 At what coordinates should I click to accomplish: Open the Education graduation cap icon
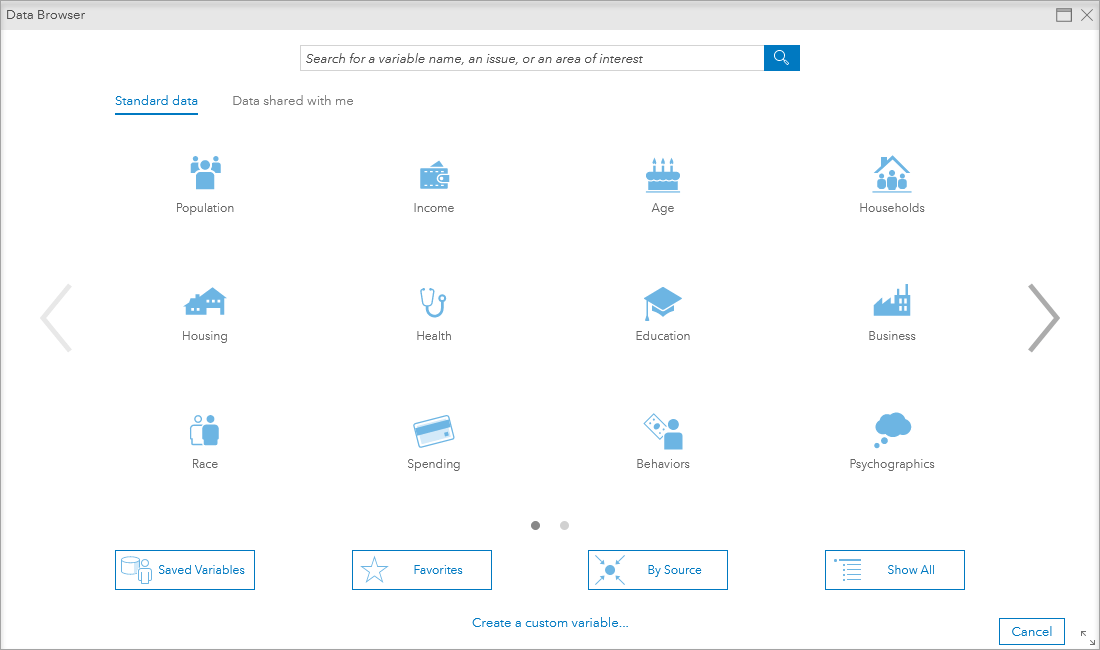click(662, 302)
